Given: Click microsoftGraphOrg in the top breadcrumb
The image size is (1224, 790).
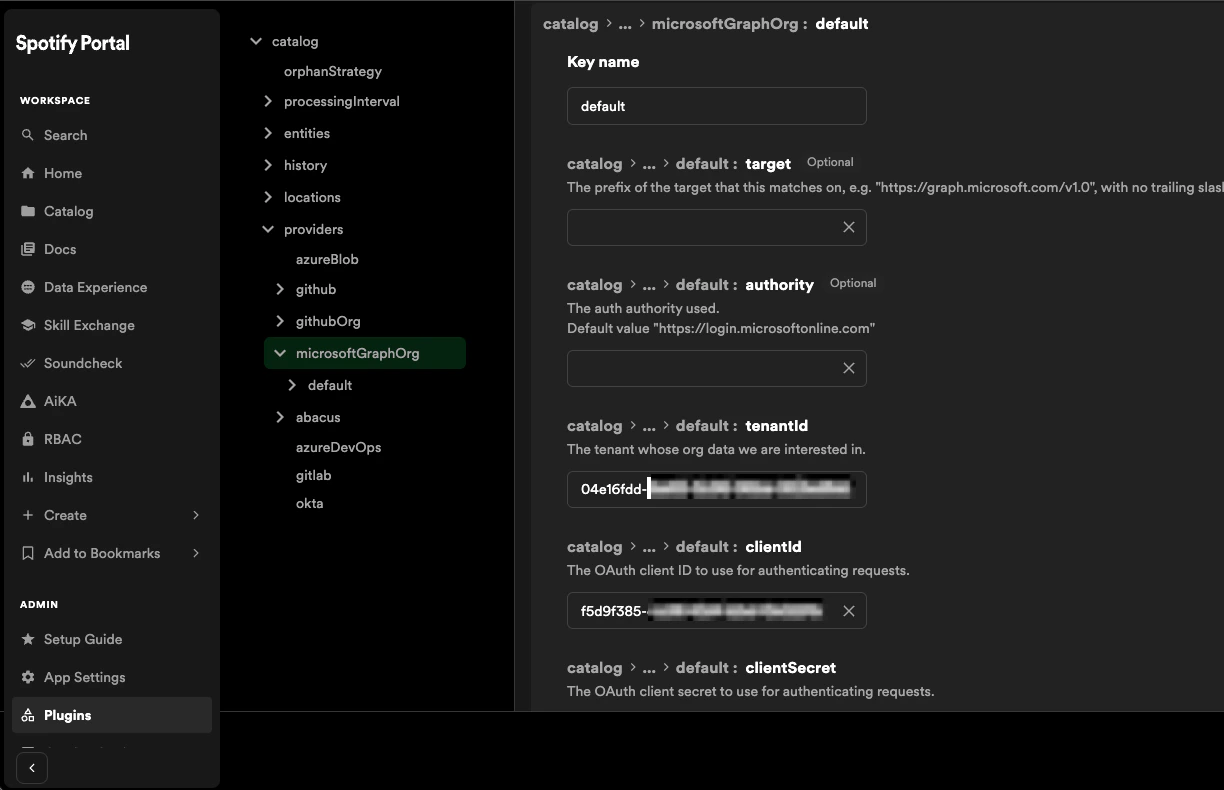Looking at the screenshot, I should 724,23.
